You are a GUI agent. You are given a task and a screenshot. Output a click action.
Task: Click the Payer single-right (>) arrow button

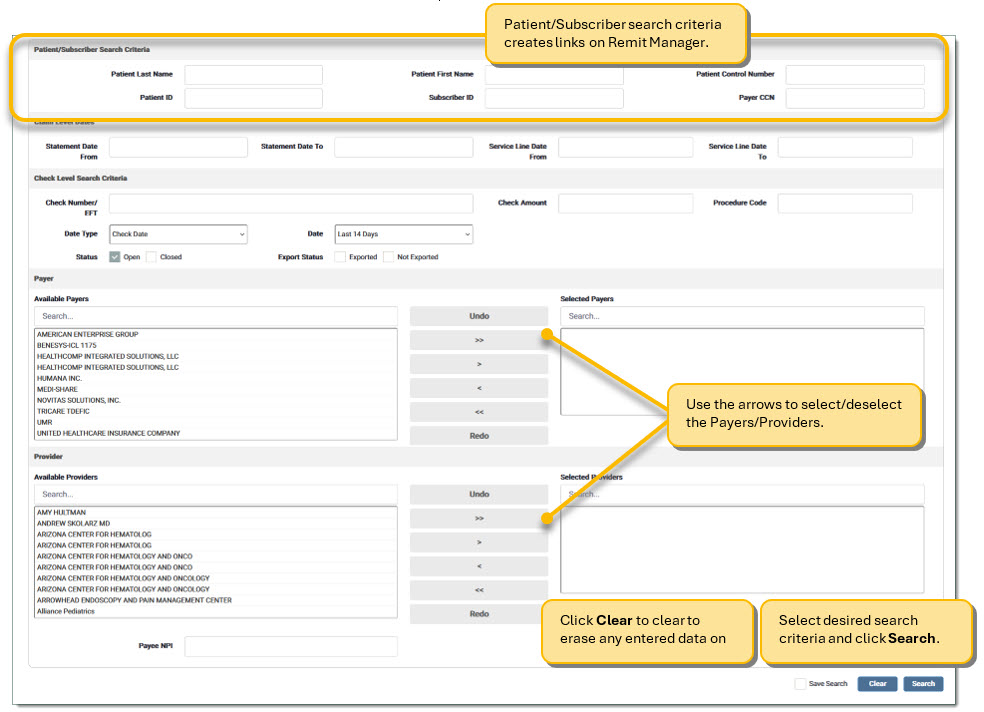pyautogui.click(x=478, y=364)
